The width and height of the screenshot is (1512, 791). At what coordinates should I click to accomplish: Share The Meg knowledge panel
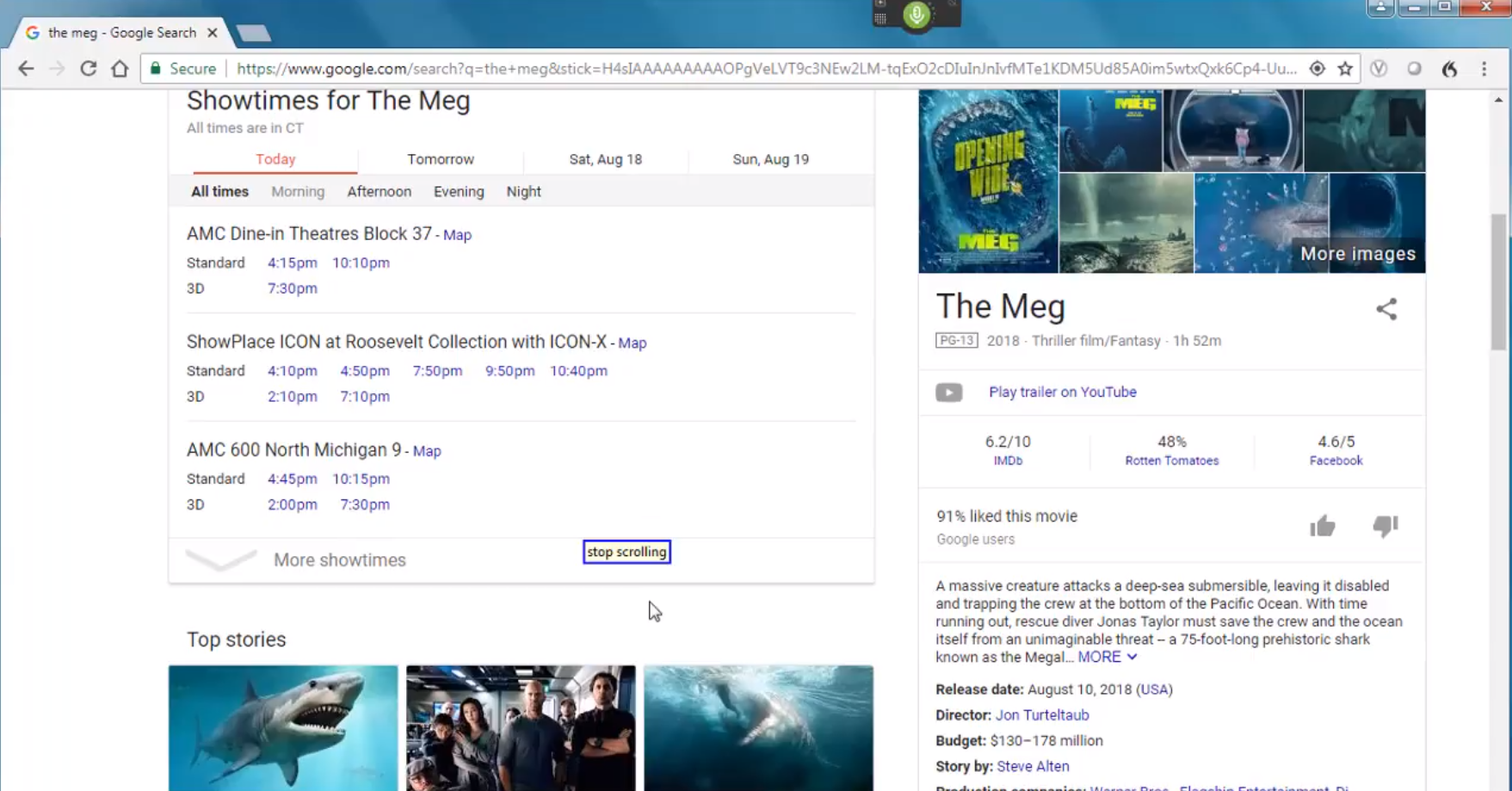tap(1385, 309)
